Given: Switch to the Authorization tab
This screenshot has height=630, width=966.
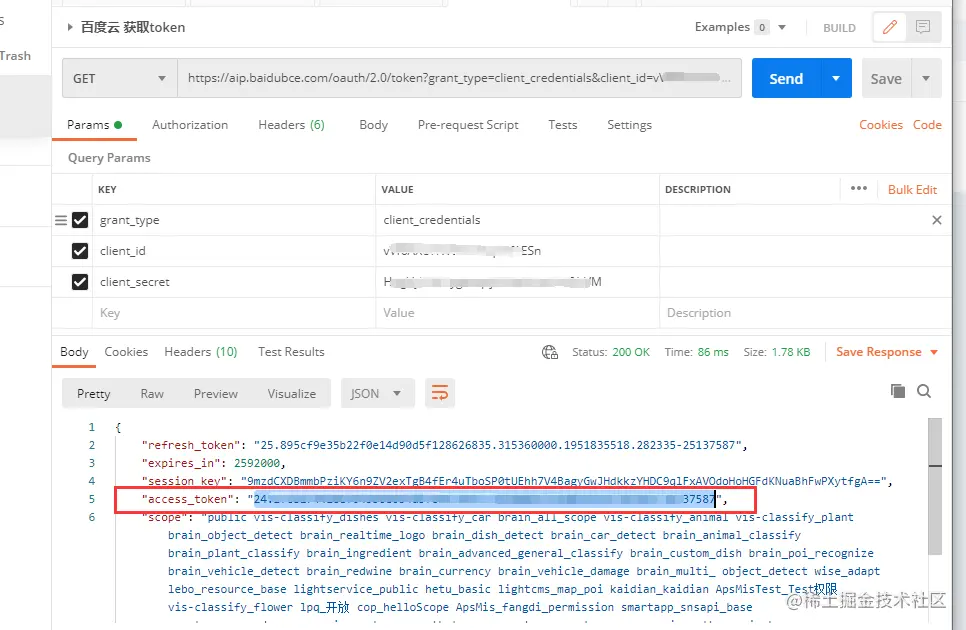Looking at the screenshot, I should tap(190, 124).
